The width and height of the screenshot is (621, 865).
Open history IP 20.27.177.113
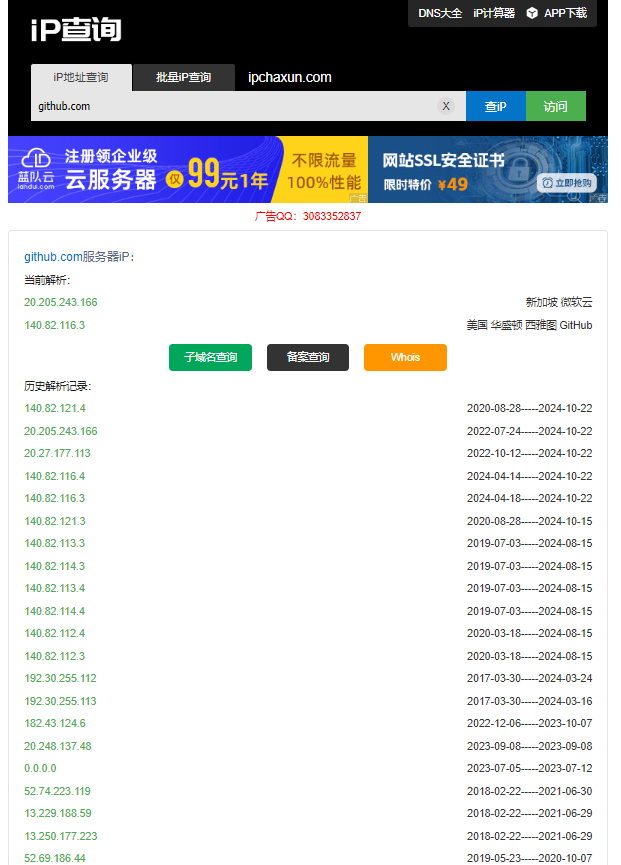click(x=57, y=453)
